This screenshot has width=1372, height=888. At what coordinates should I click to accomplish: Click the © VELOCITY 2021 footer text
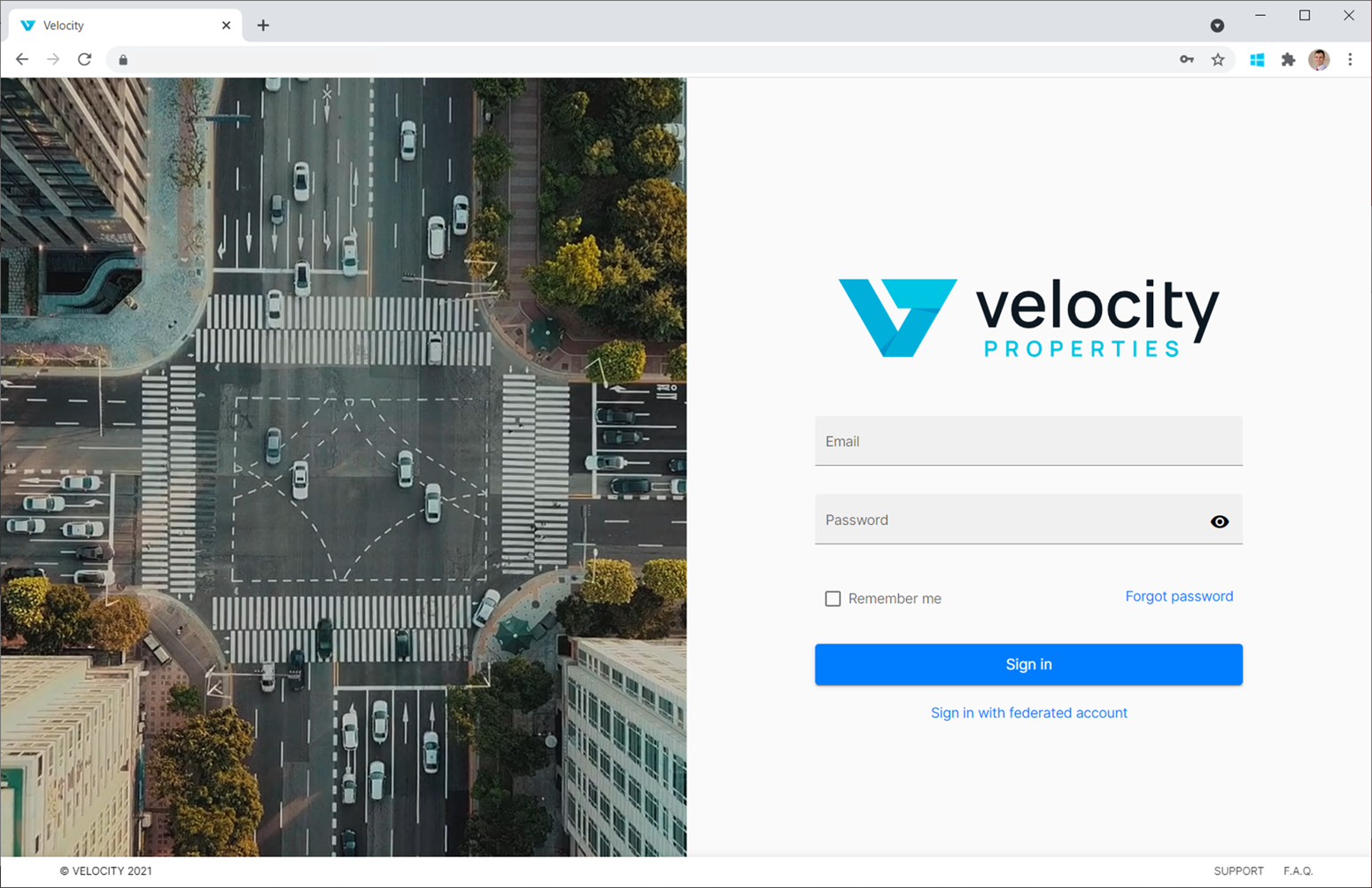pyautogui.click(x=105, y=871)
